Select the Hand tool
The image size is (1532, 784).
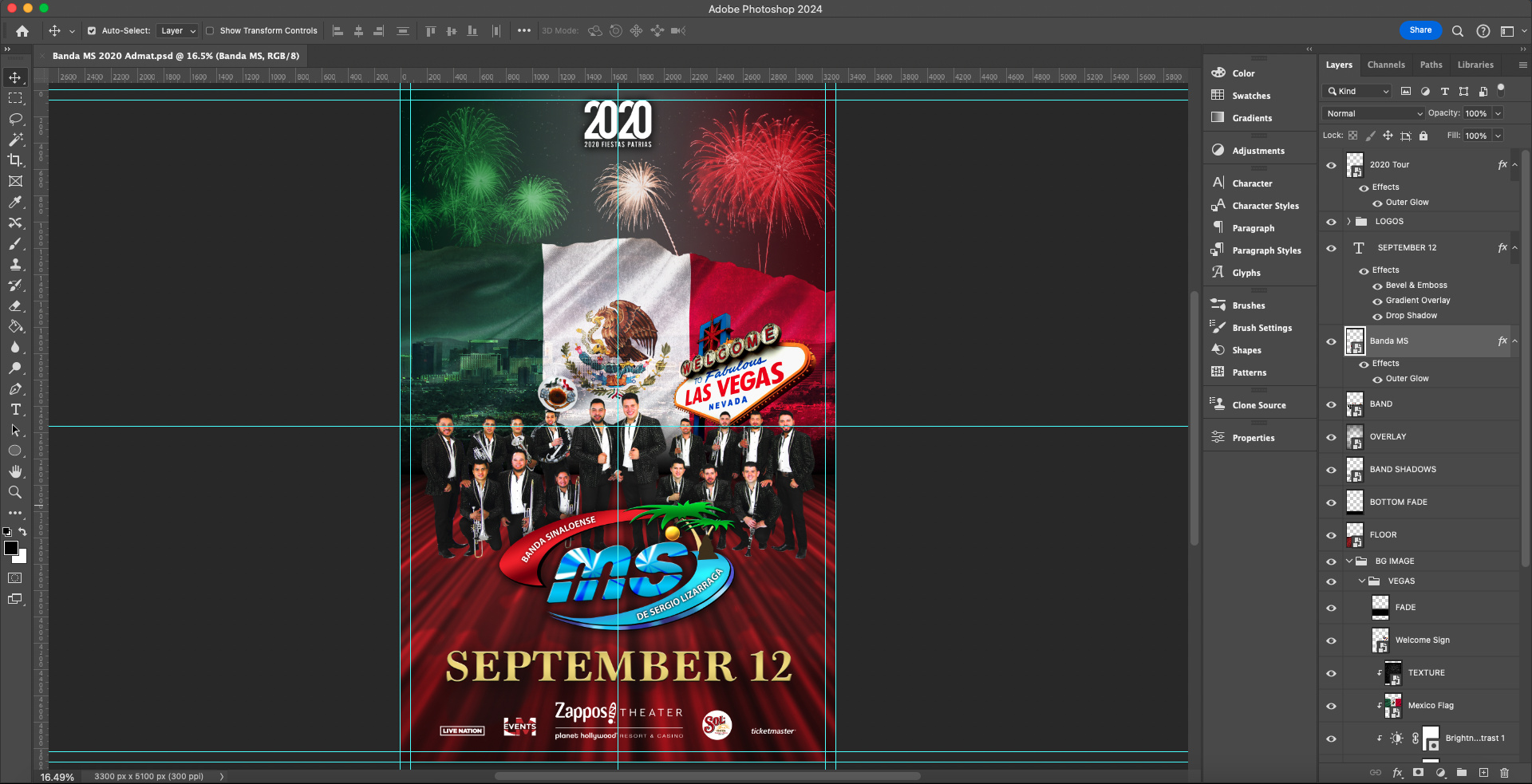coord(15,471)
